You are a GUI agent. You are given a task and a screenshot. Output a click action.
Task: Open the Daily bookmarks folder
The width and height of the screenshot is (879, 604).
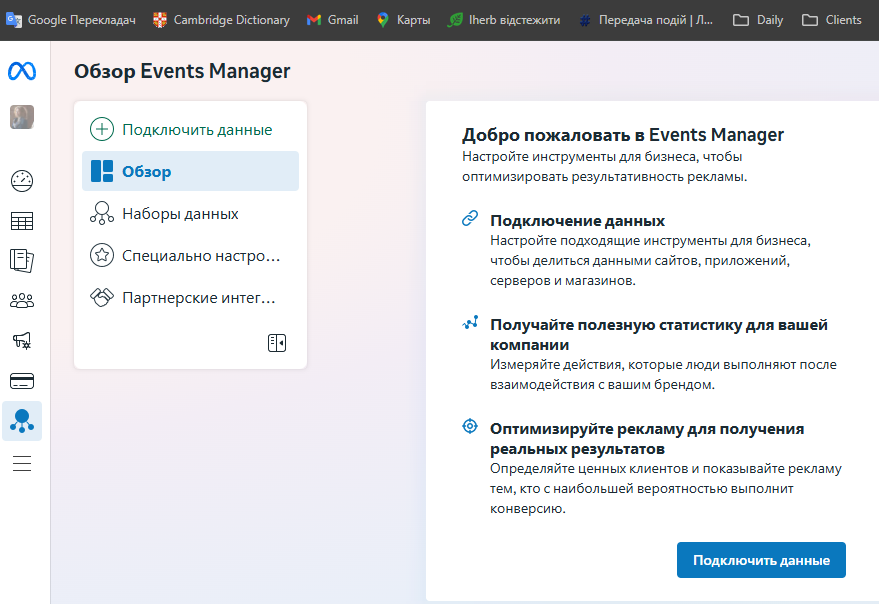(758, 20)
